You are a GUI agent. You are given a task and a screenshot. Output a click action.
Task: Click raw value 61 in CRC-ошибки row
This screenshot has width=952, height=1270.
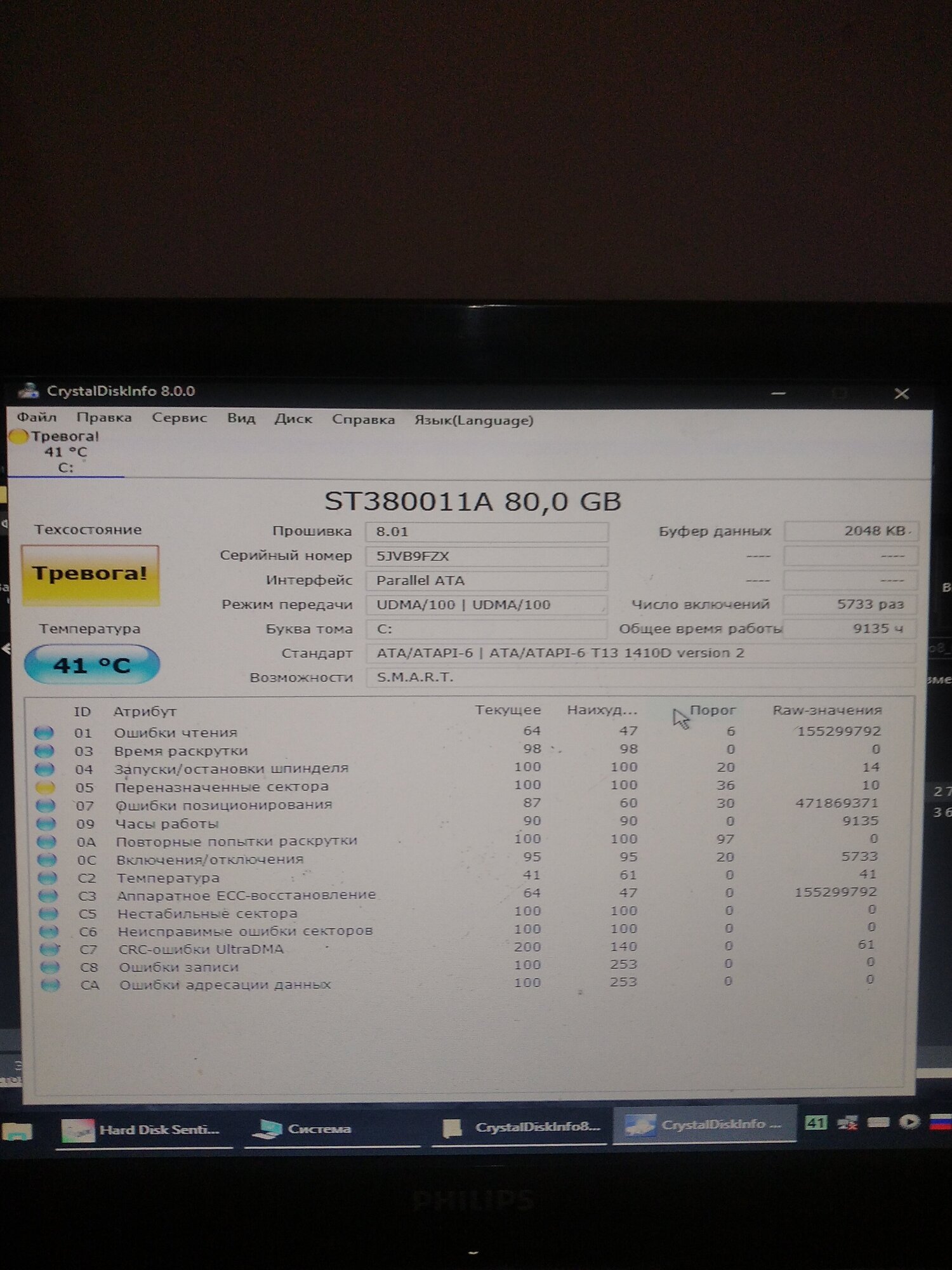[866, 945]
